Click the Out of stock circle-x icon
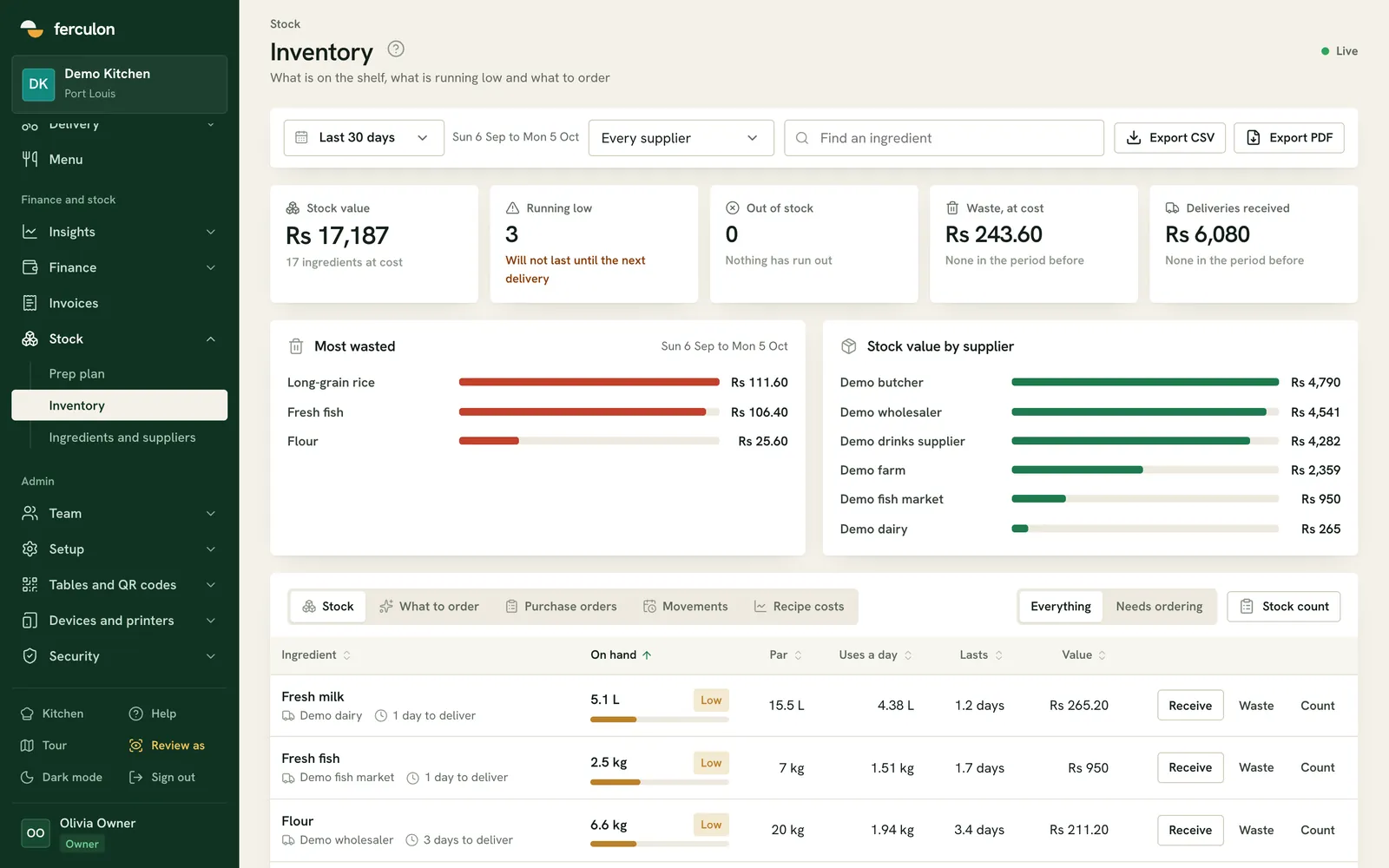Screen dimensions: 1389x868 [733, 208]
